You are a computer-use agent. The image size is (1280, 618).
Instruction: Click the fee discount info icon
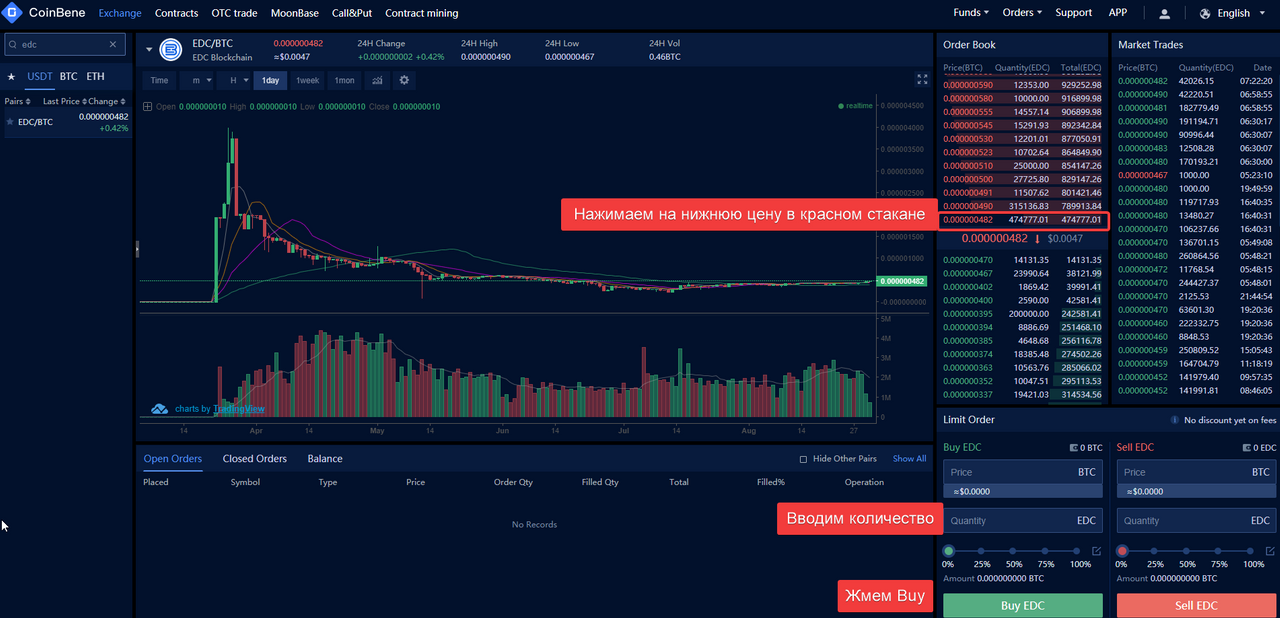(1174, 421)
